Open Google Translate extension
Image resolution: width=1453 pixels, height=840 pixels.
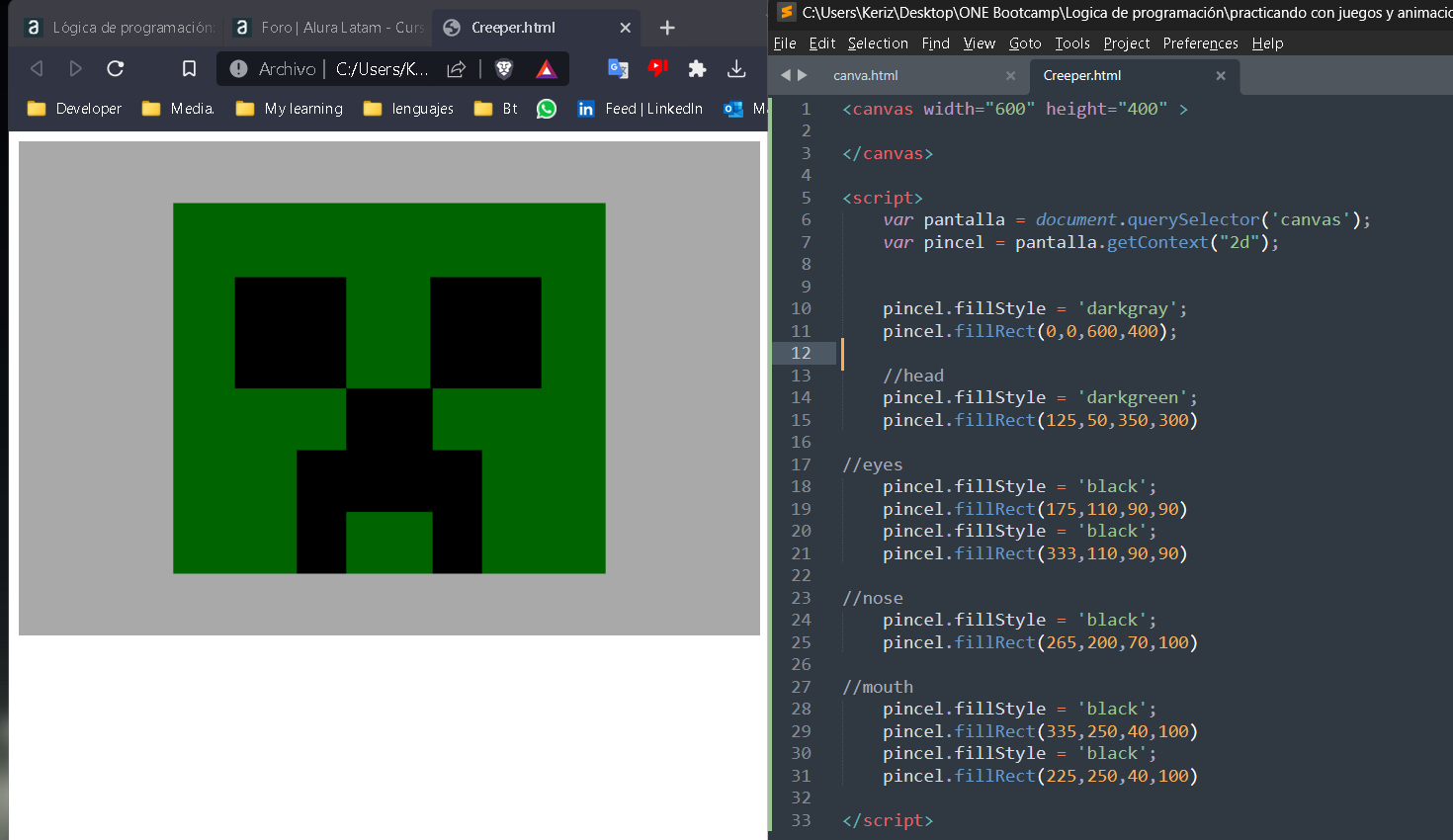618,68
